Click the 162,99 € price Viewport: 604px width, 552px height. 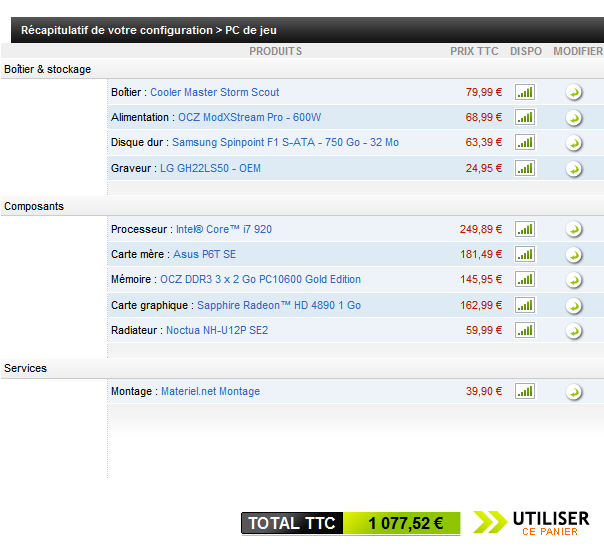pyautogui.click(x=481, y=305)
